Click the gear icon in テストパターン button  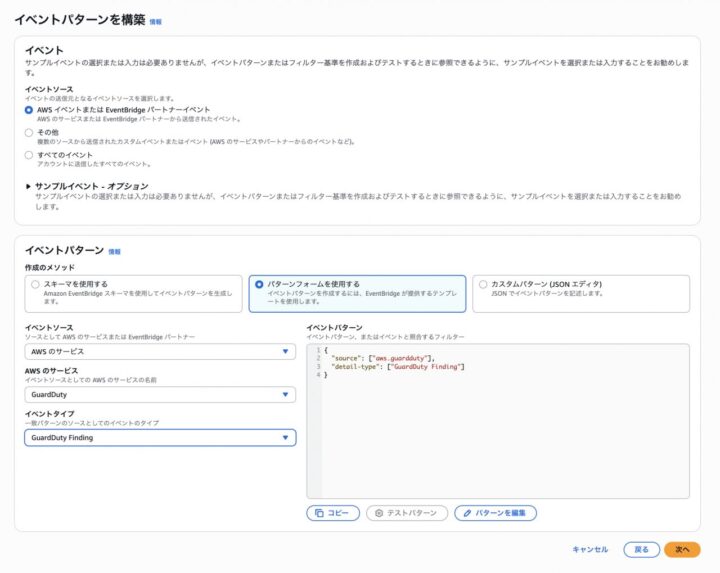[x=378, y=513]
